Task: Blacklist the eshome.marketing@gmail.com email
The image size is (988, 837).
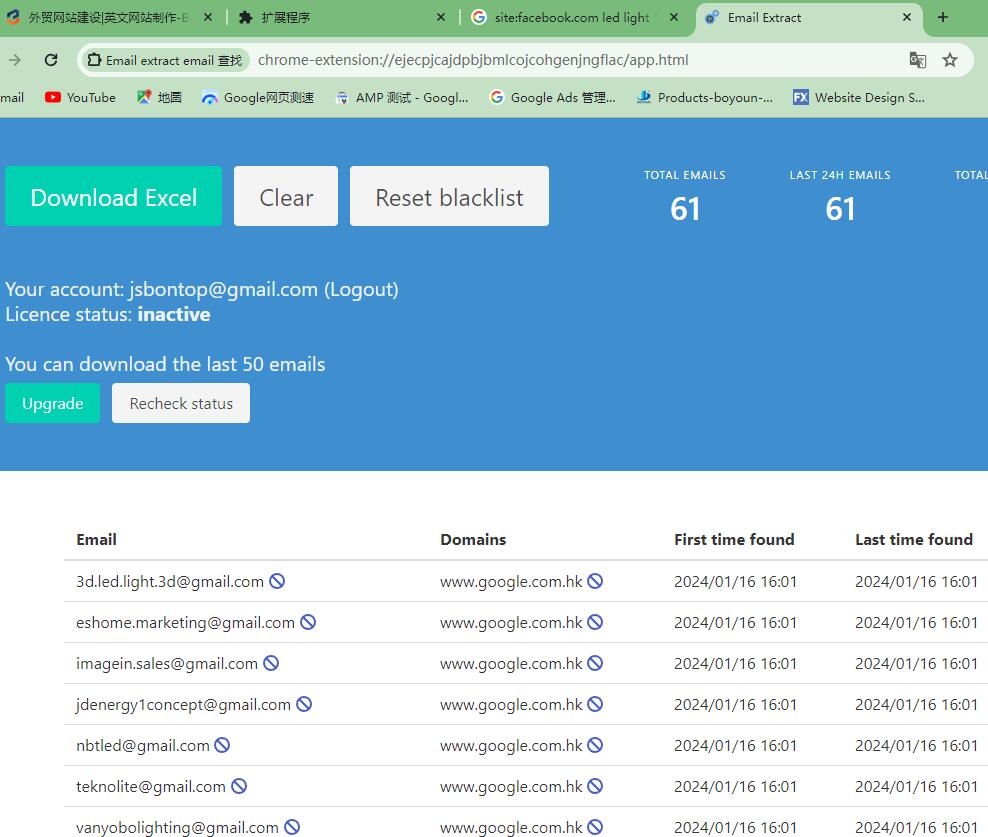Action: pos(308,622)
